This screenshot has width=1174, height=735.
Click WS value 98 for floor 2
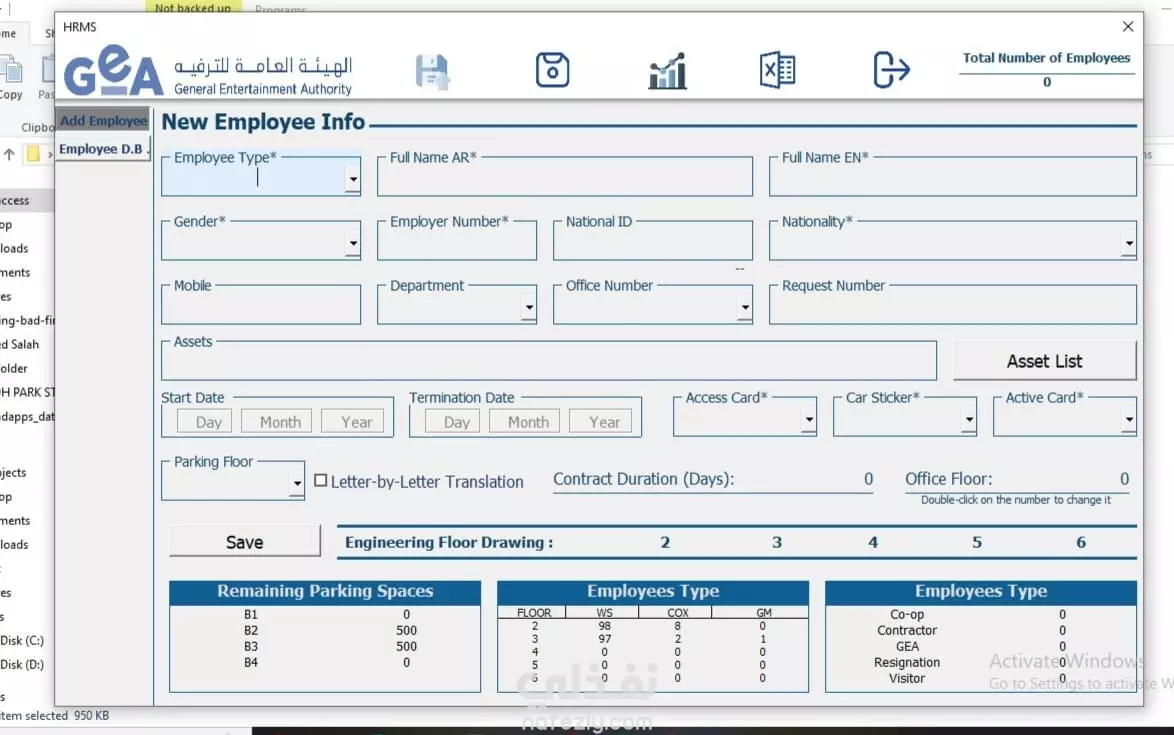pyautogui.click(x=604, y=626)
